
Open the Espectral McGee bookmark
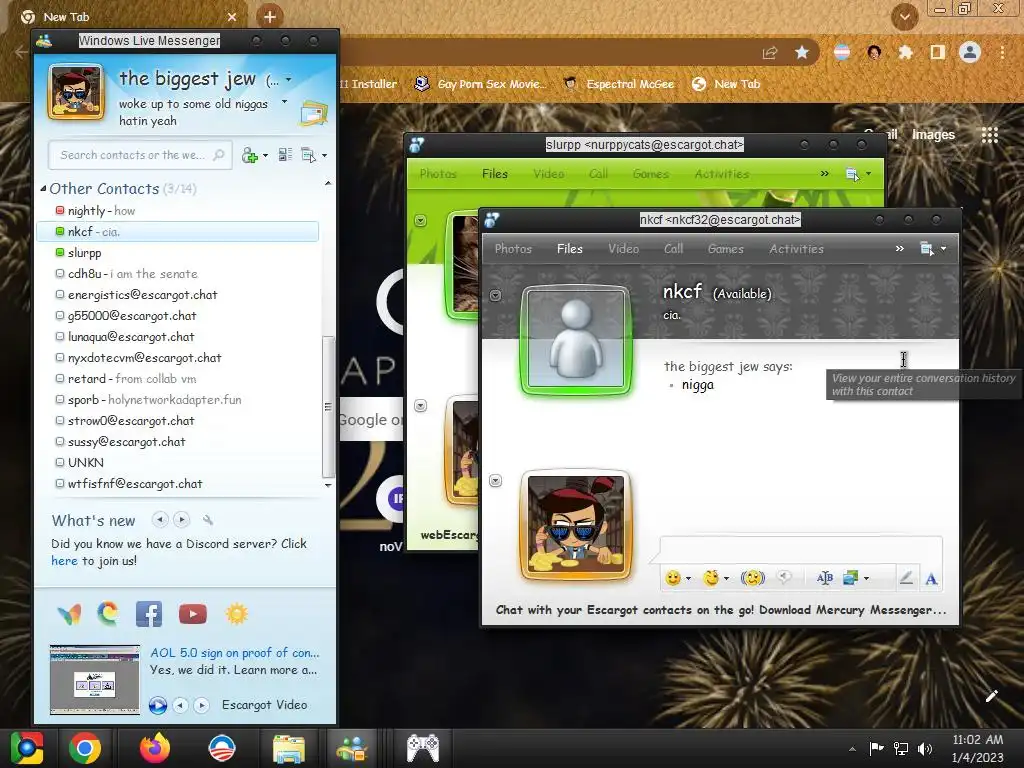pos(619,84)
